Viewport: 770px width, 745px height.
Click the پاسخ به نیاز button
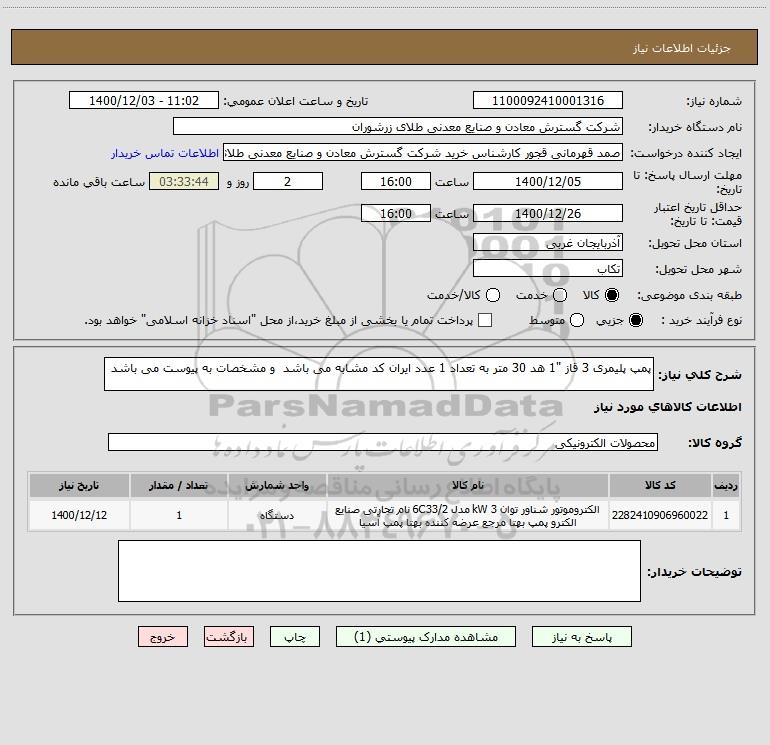(x=582, y=637)
